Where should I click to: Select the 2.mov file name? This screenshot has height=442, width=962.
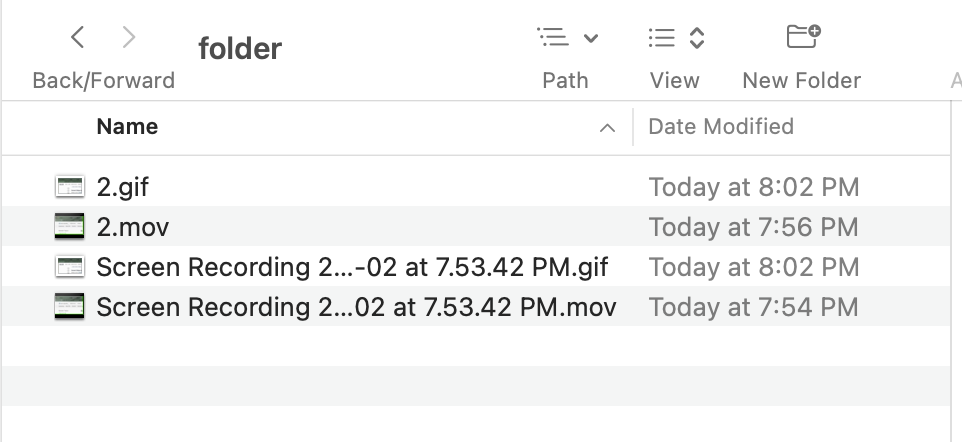click(x=133, y=227)
